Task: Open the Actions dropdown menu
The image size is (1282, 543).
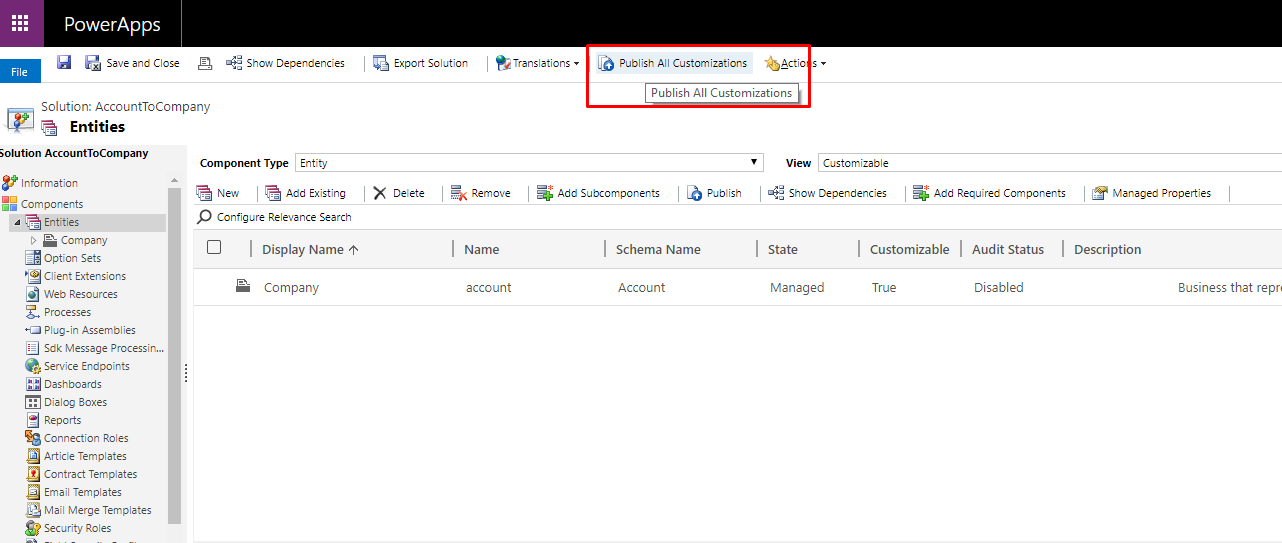Action: point(795,63)
